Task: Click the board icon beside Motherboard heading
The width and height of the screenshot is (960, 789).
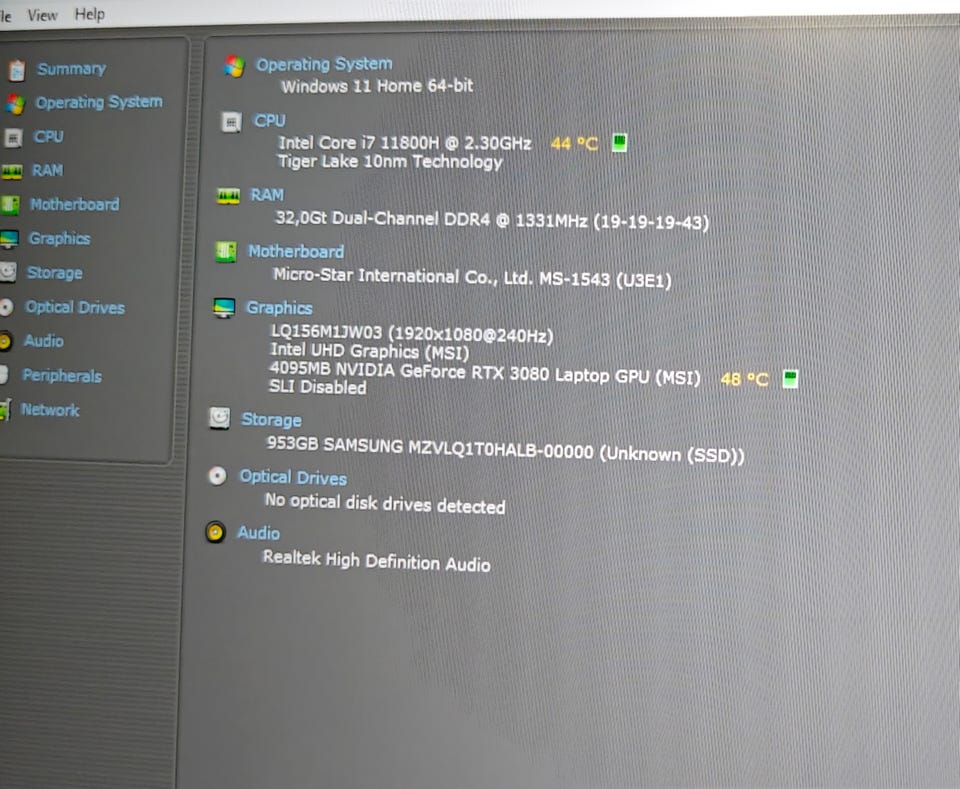Action: coord(226,251)
